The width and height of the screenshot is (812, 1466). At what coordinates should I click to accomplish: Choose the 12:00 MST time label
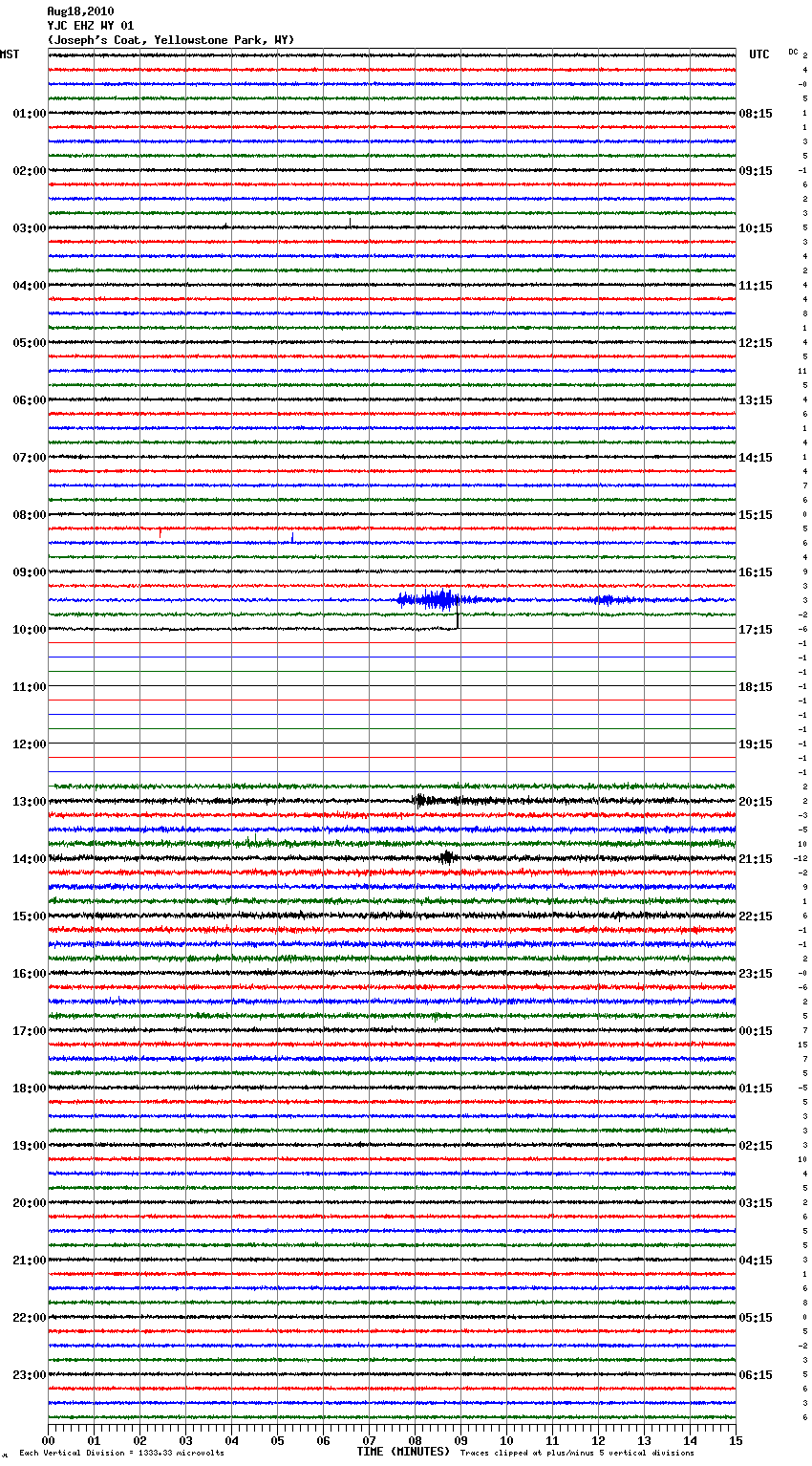pos(30,744)
